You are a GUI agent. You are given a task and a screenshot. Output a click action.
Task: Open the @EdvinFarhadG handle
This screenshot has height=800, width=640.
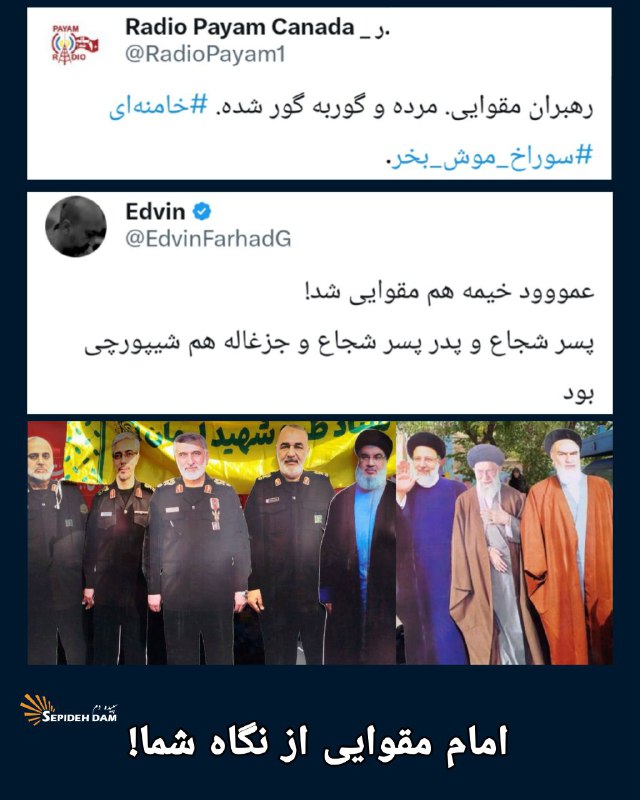point(208,238)
